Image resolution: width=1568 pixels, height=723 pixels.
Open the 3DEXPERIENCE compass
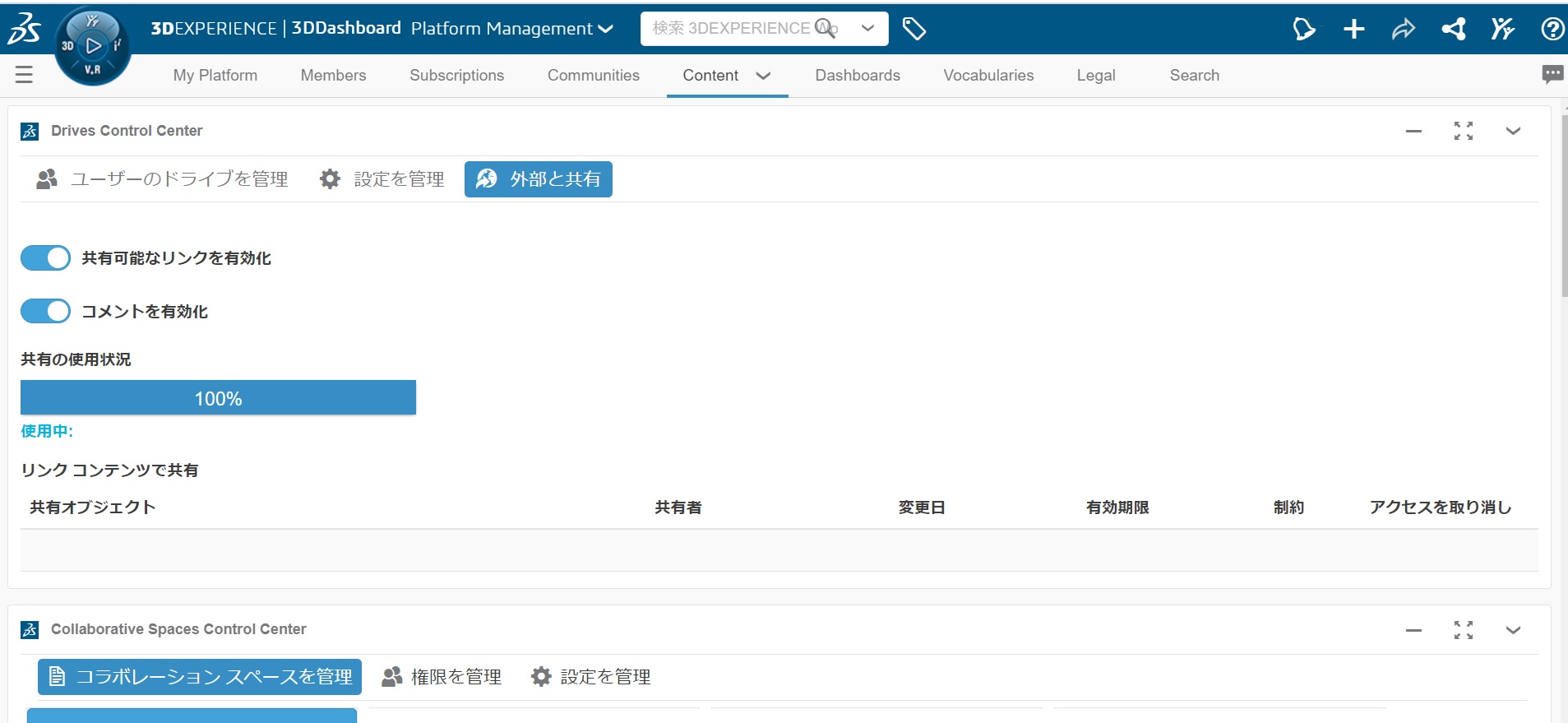(x=93, y=46)
